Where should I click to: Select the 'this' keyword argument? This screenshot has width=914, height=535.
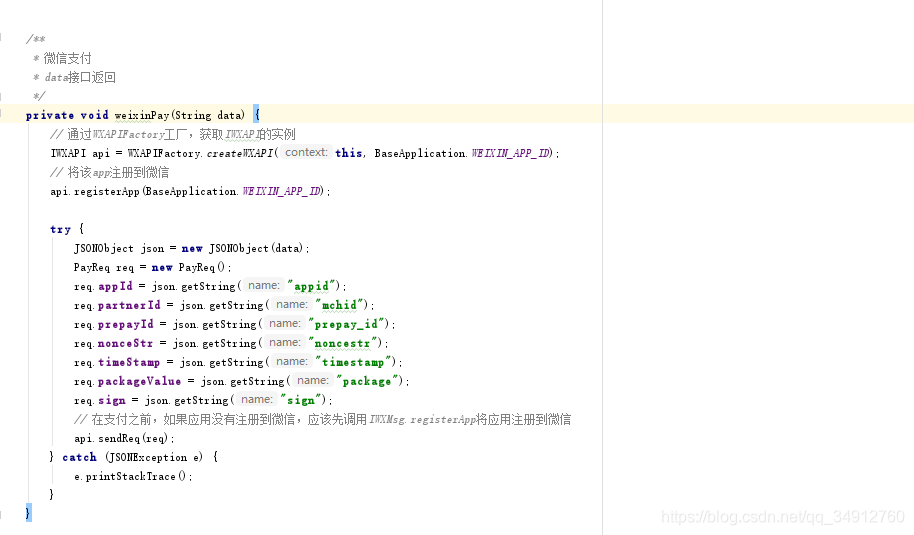point(349,153)
